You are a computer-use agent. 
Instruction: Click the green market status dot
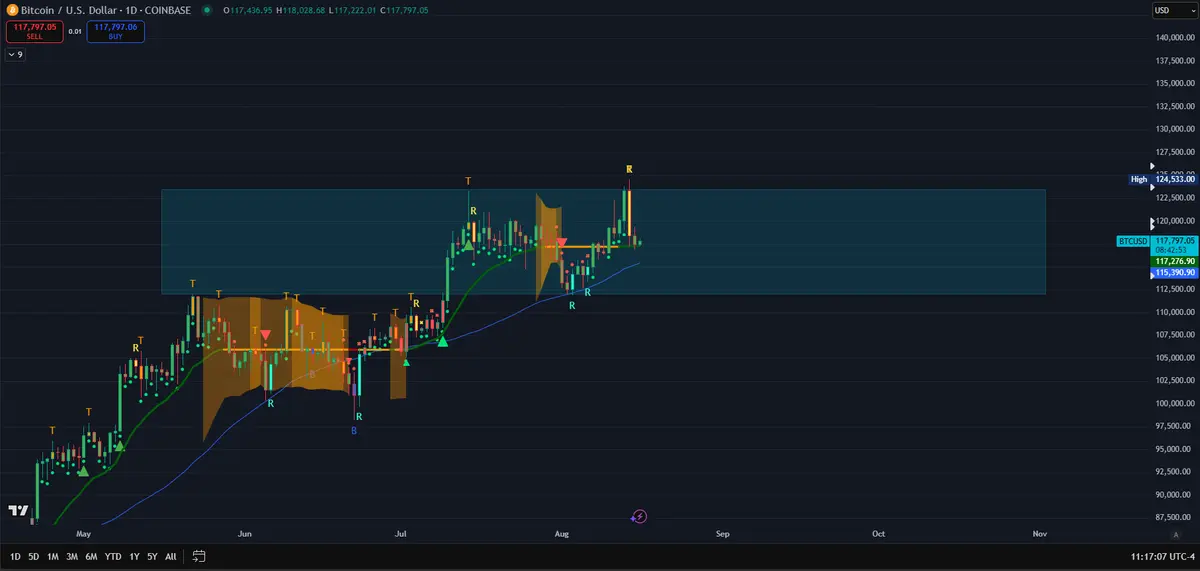coord(207,10)
